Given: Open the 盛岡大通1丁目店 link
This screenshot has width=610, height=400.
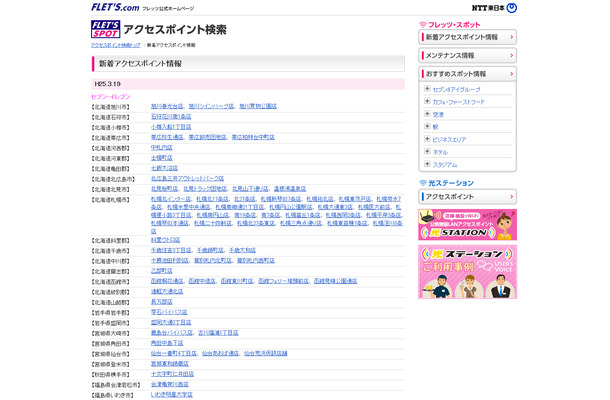Looking at the screenshot, I should [x=171, y=322].
